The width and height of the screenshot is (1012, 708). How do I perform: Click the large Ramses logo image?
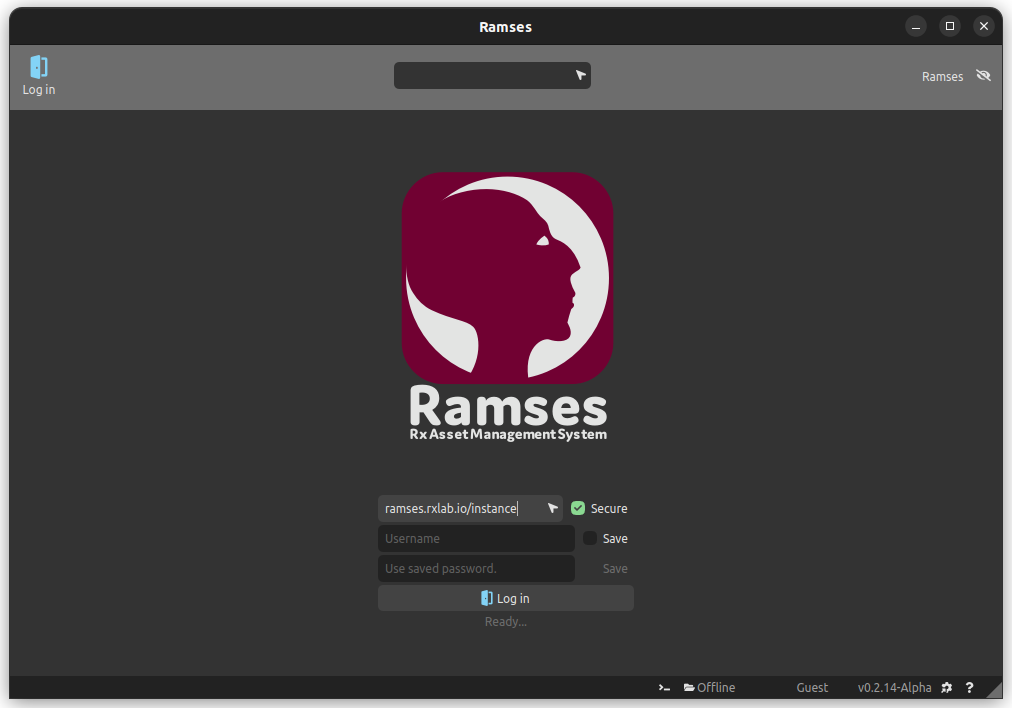pos(507,277)
